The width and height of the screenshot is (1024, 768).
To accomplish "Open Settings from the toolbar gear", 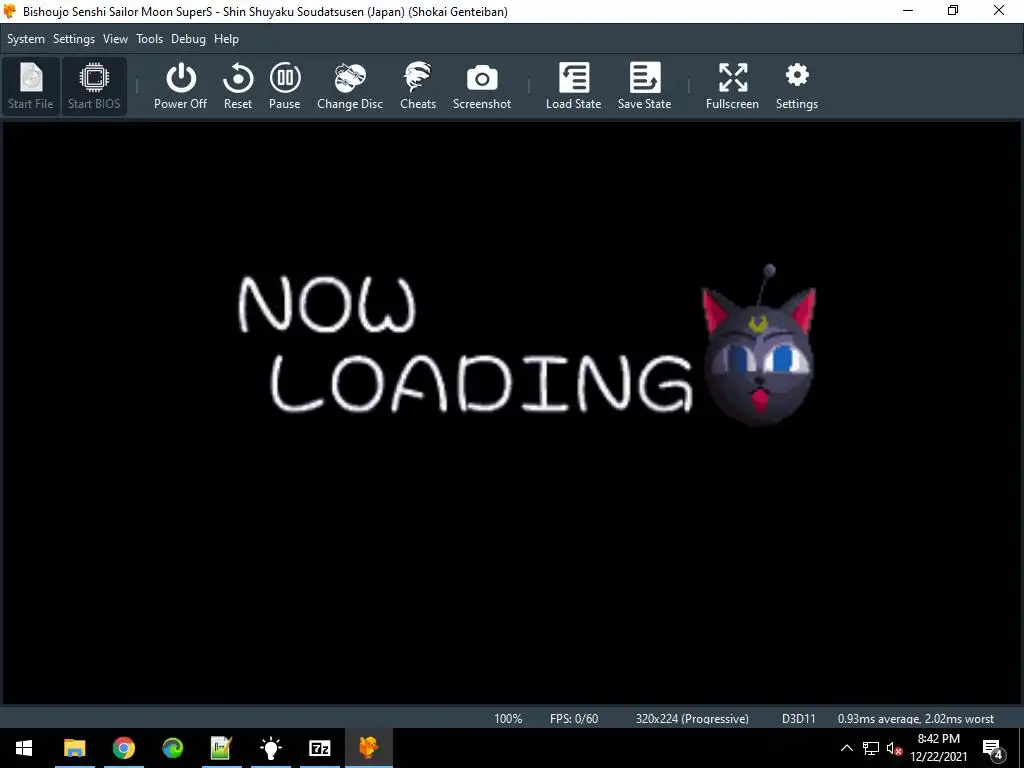I will point(797,86).
